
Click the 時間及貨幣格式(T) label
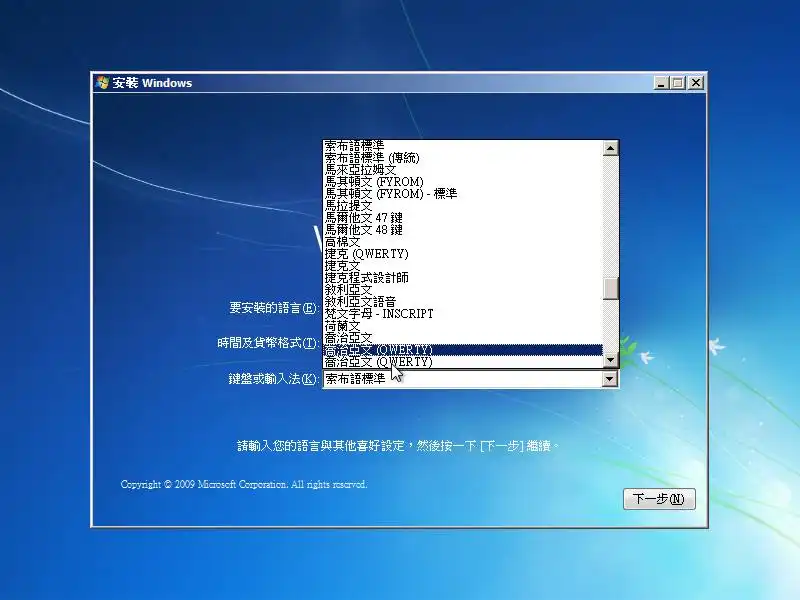[x=268, y=343]
